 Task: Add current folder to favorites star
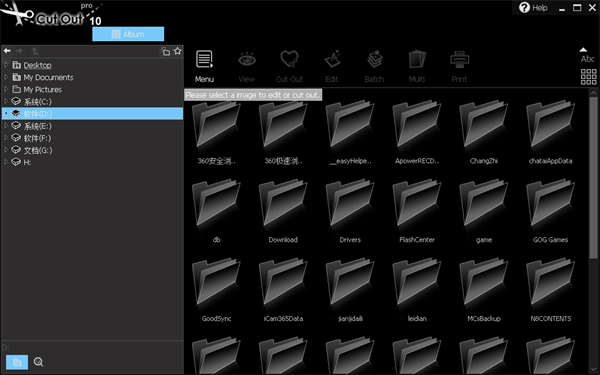(178, 51)
